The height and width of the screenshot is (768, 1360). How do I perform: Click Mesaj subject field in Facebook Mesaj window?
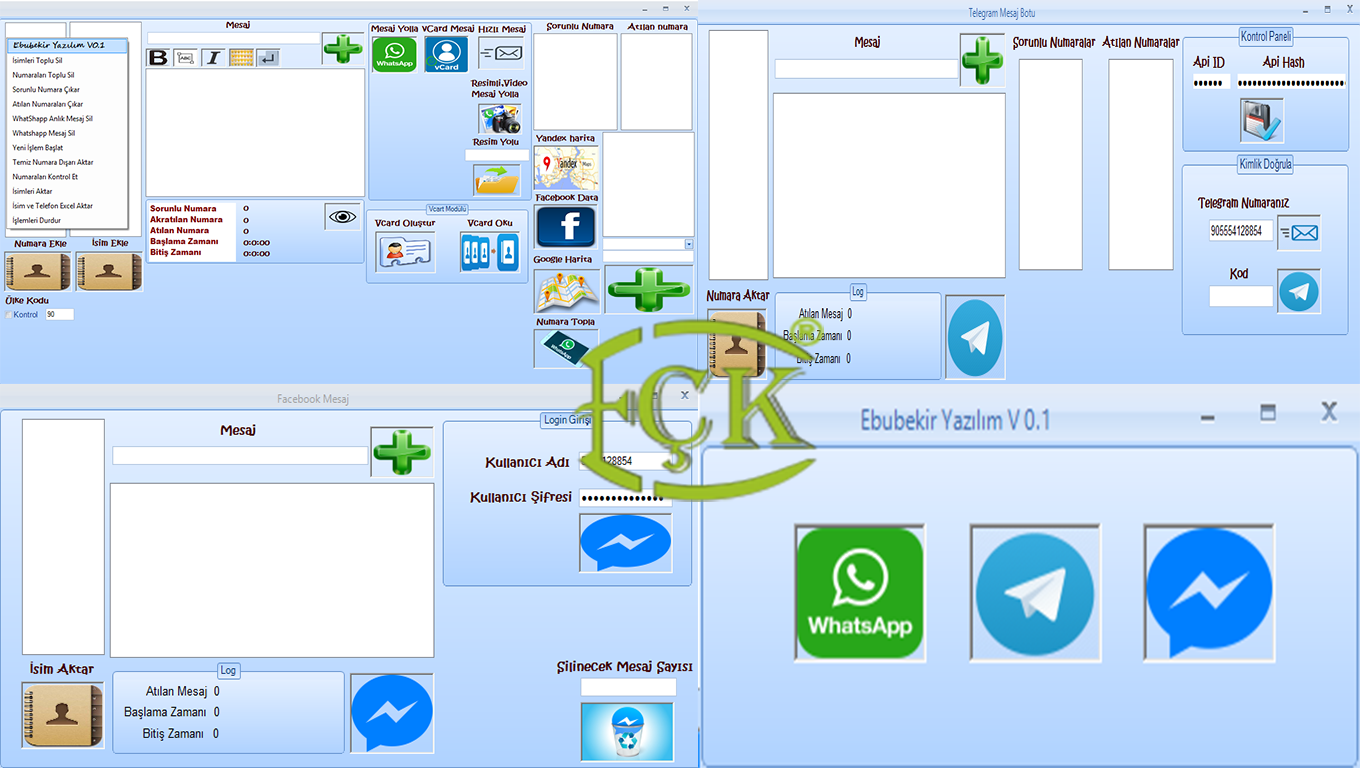(240, 455)
